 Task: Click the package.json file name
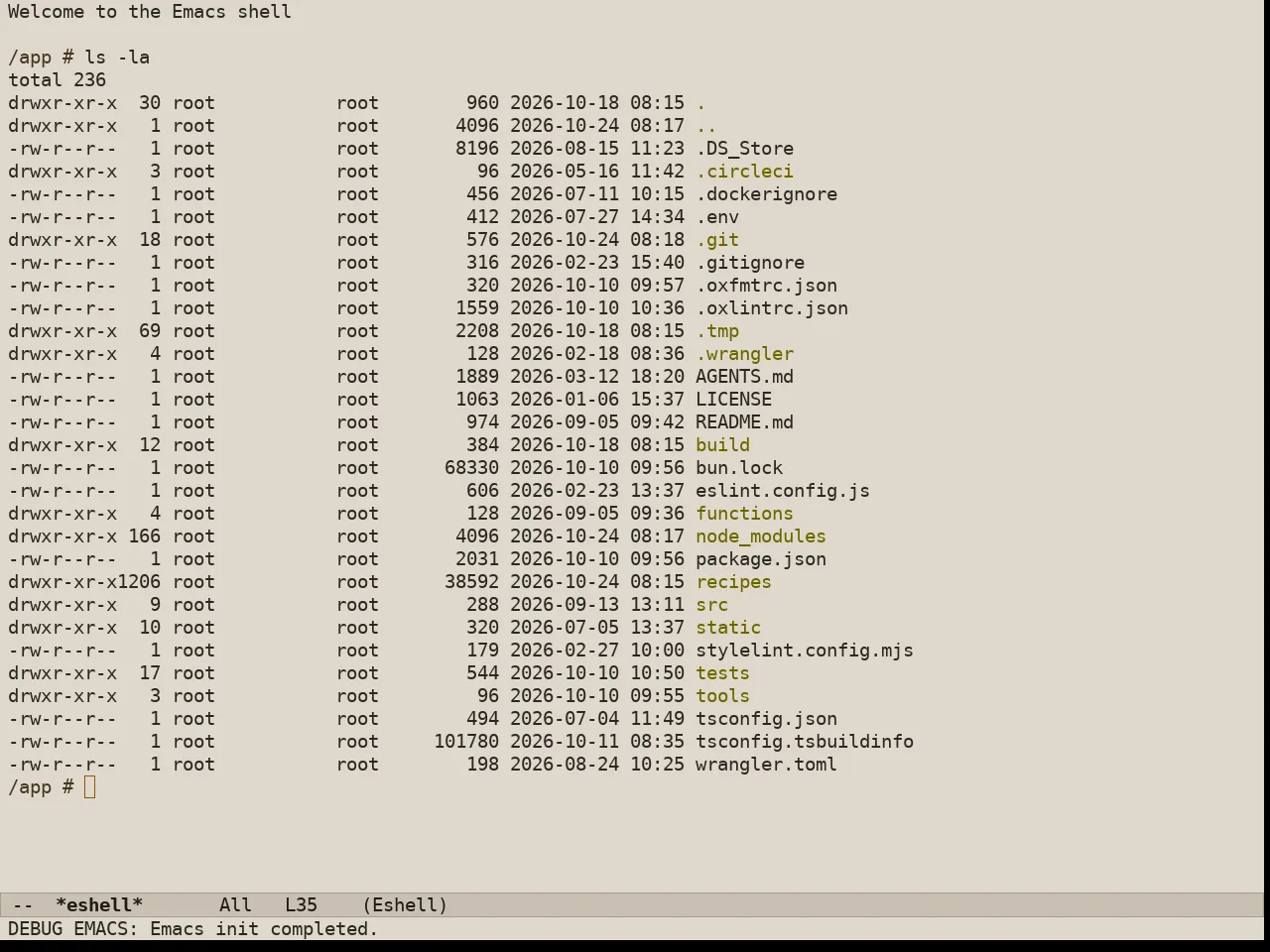pyautogui.click(x=761, y=559)
